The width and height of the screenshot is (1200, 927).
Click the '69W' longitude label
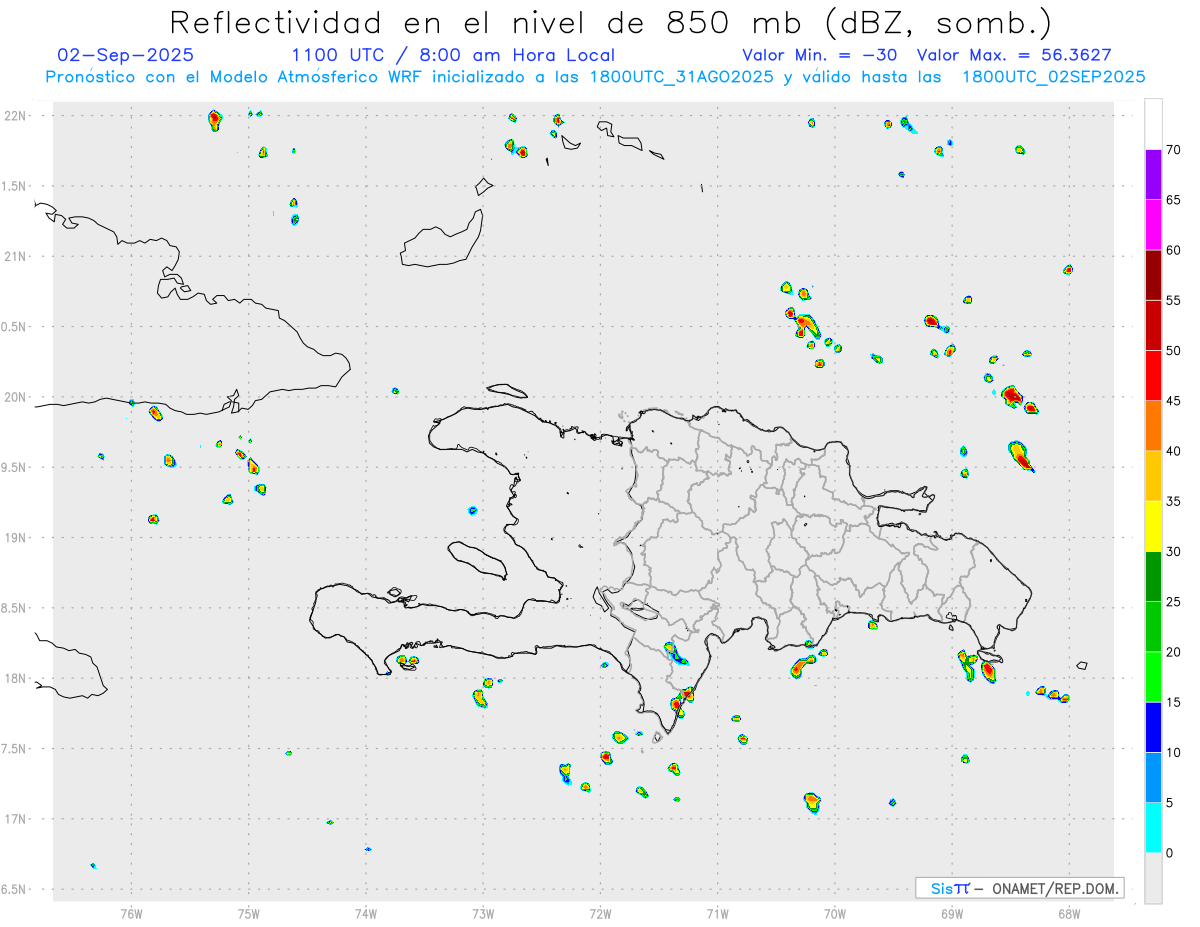coord(952,913)
